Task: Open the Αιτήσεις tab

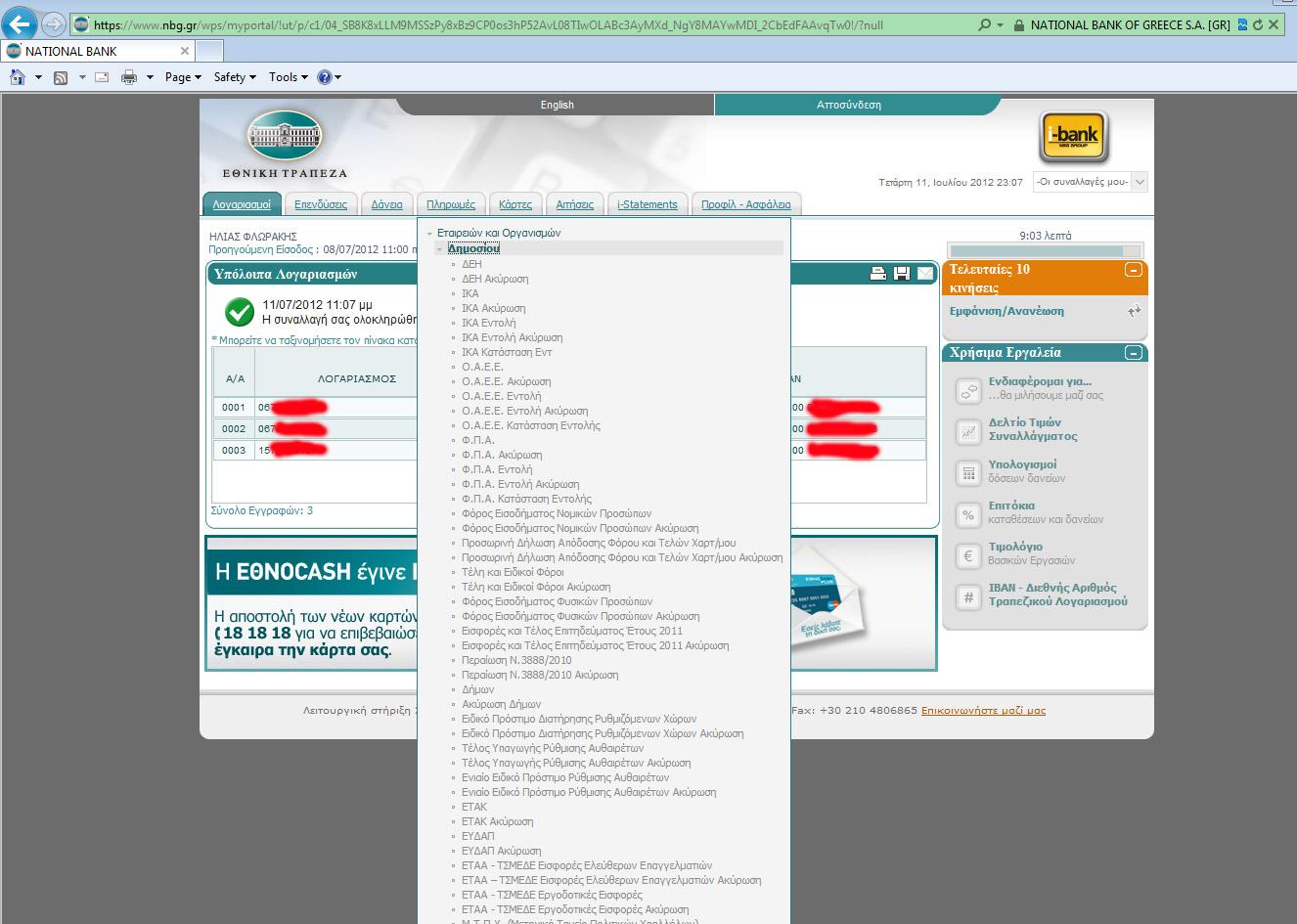Action: (x=575, y=204)
